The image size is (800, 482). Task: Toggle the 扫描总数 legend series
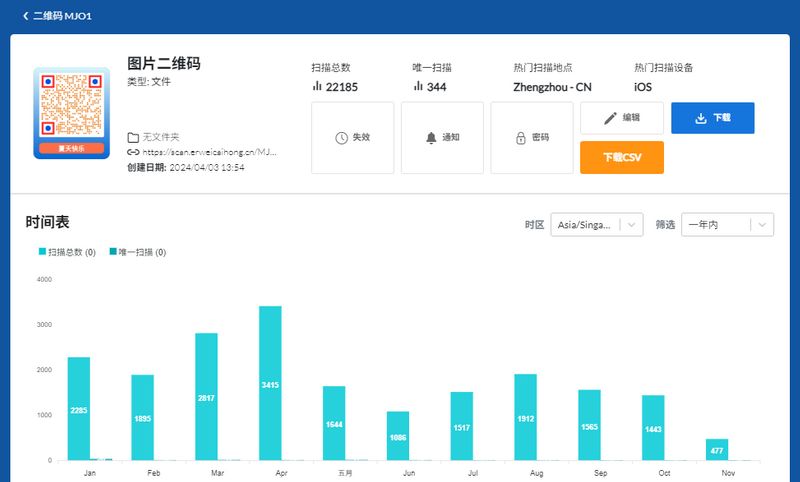[x=67, y=252]
